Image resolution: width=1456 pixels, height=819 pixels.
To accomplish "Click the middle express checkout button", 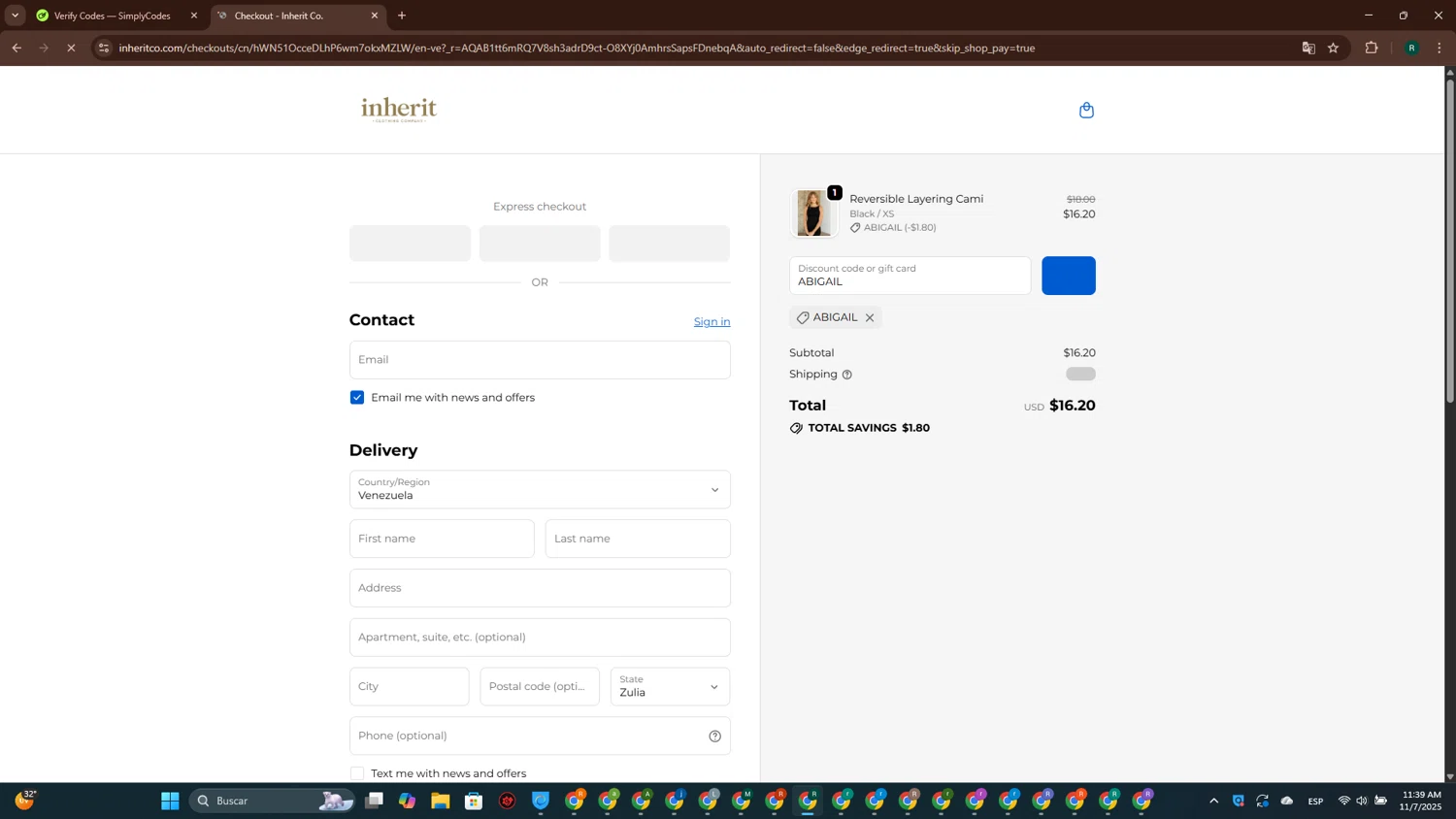I will [x=540, y=244].
